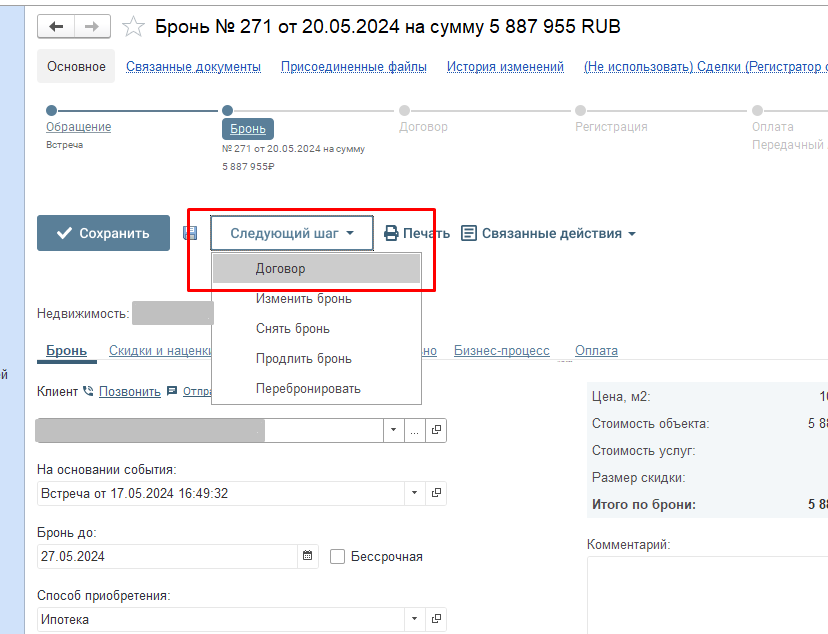The width and height of the screenshot is (828, 634).
Task: Switch to the Присоединенные файлы tab
Action: click(353, 67)
